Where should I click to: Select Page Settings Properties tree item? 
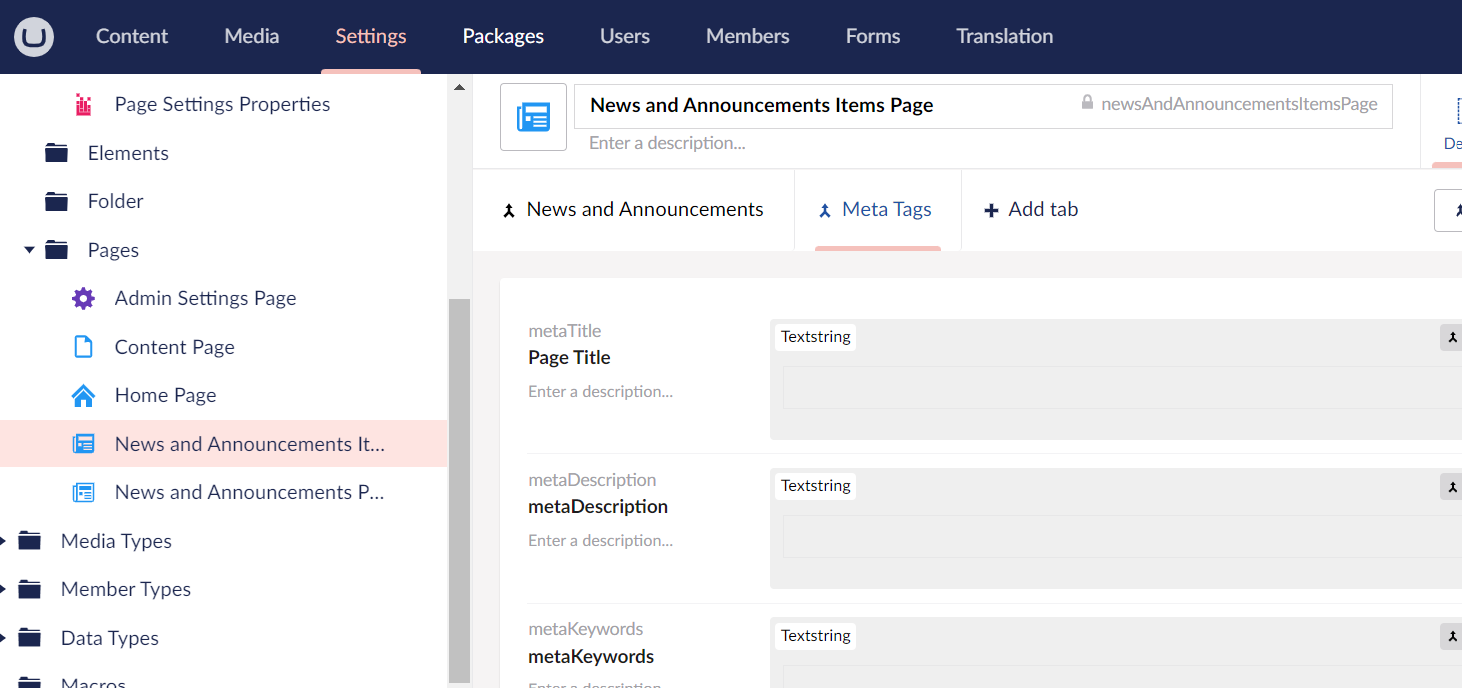(222, 104)
